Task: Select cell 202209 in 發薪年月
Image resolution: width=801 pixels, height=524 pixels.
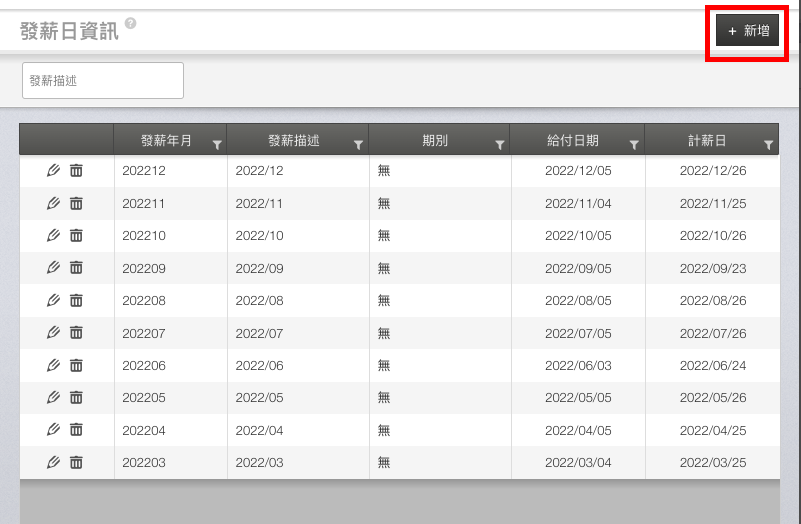Action: point(144,268)
